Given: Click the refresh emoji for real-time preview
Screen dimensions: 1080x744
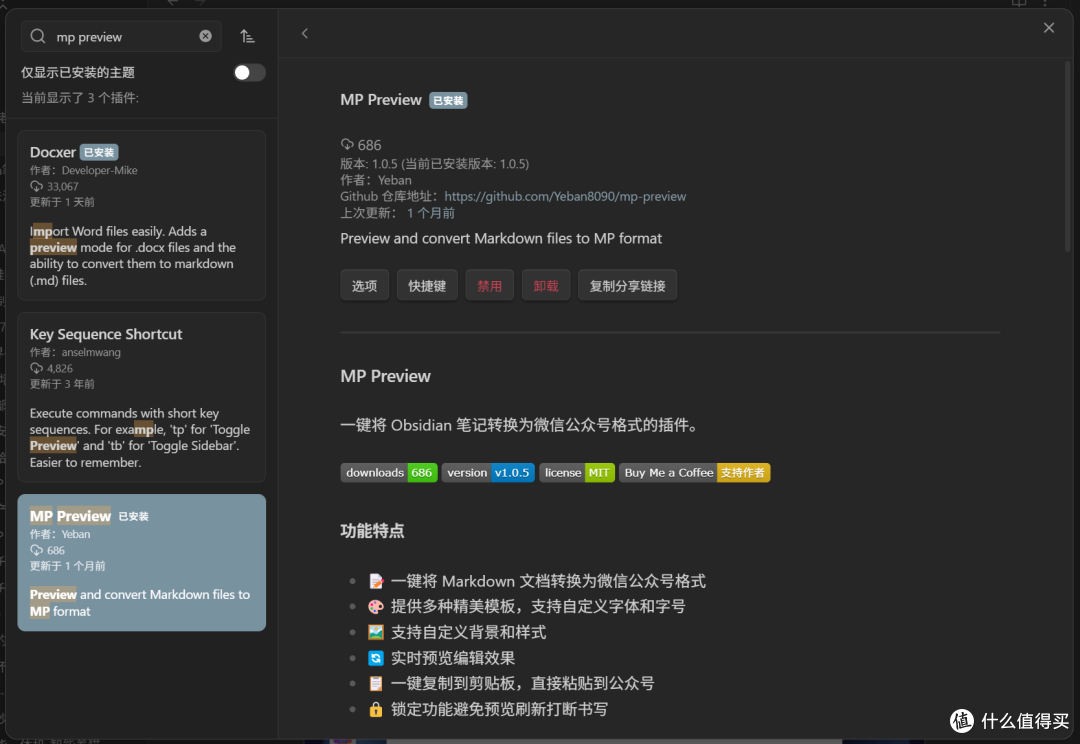Looking at the screenshot, I should (375, 658).
